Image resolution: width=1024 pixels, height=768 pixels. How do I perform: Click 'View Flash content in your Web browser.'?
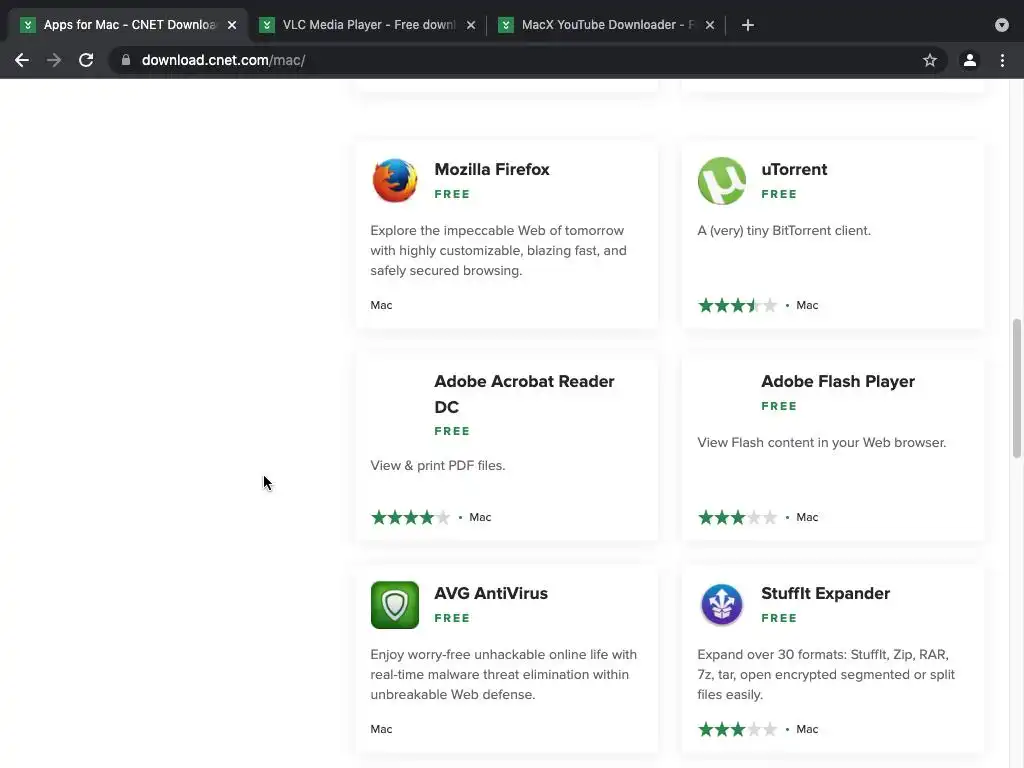[x=822, y=443]
